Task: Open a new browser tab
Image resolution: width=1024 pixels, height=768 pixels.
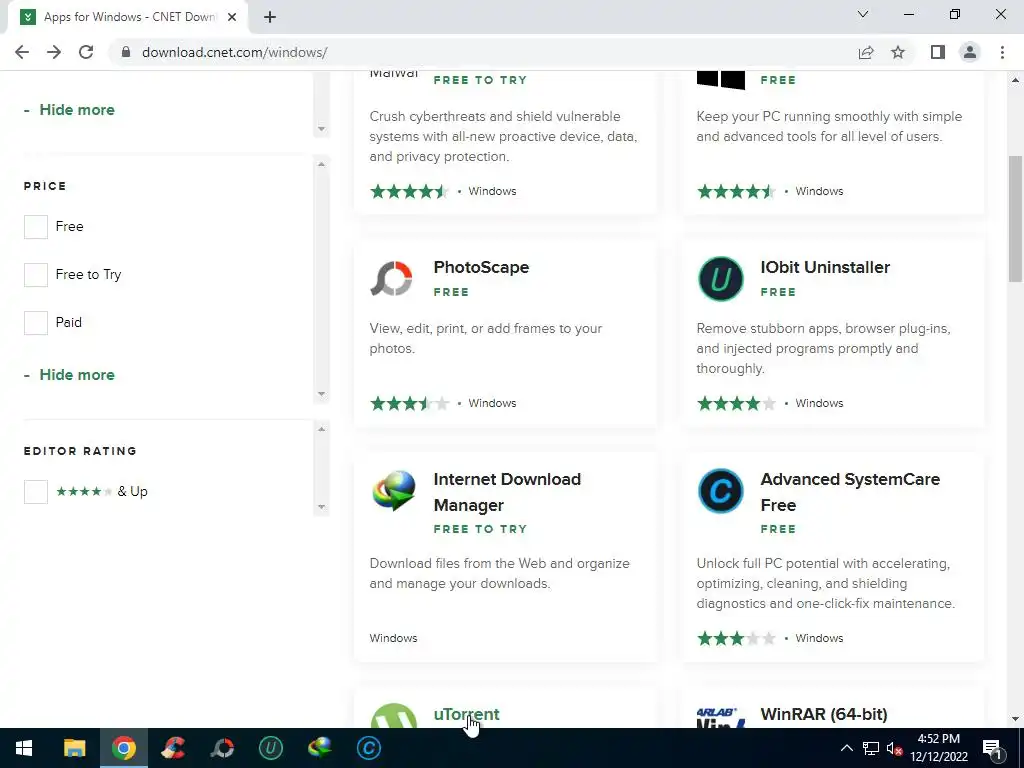Action: 270,17
